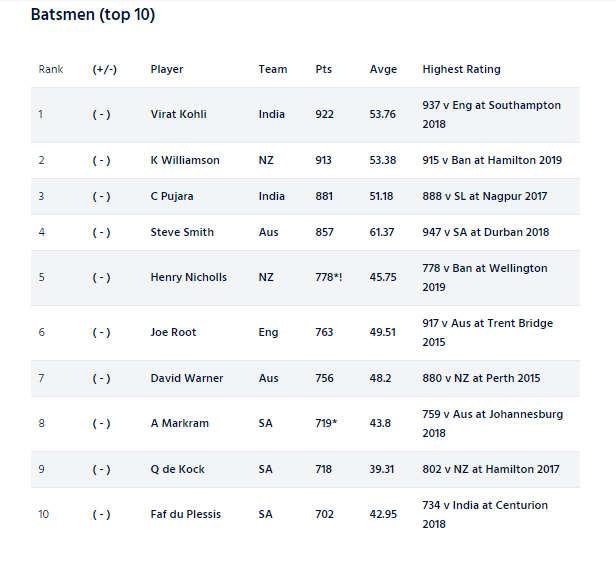The image size is (616, 565).
Task: Click on Steve Smith's name
Action: 182,232
